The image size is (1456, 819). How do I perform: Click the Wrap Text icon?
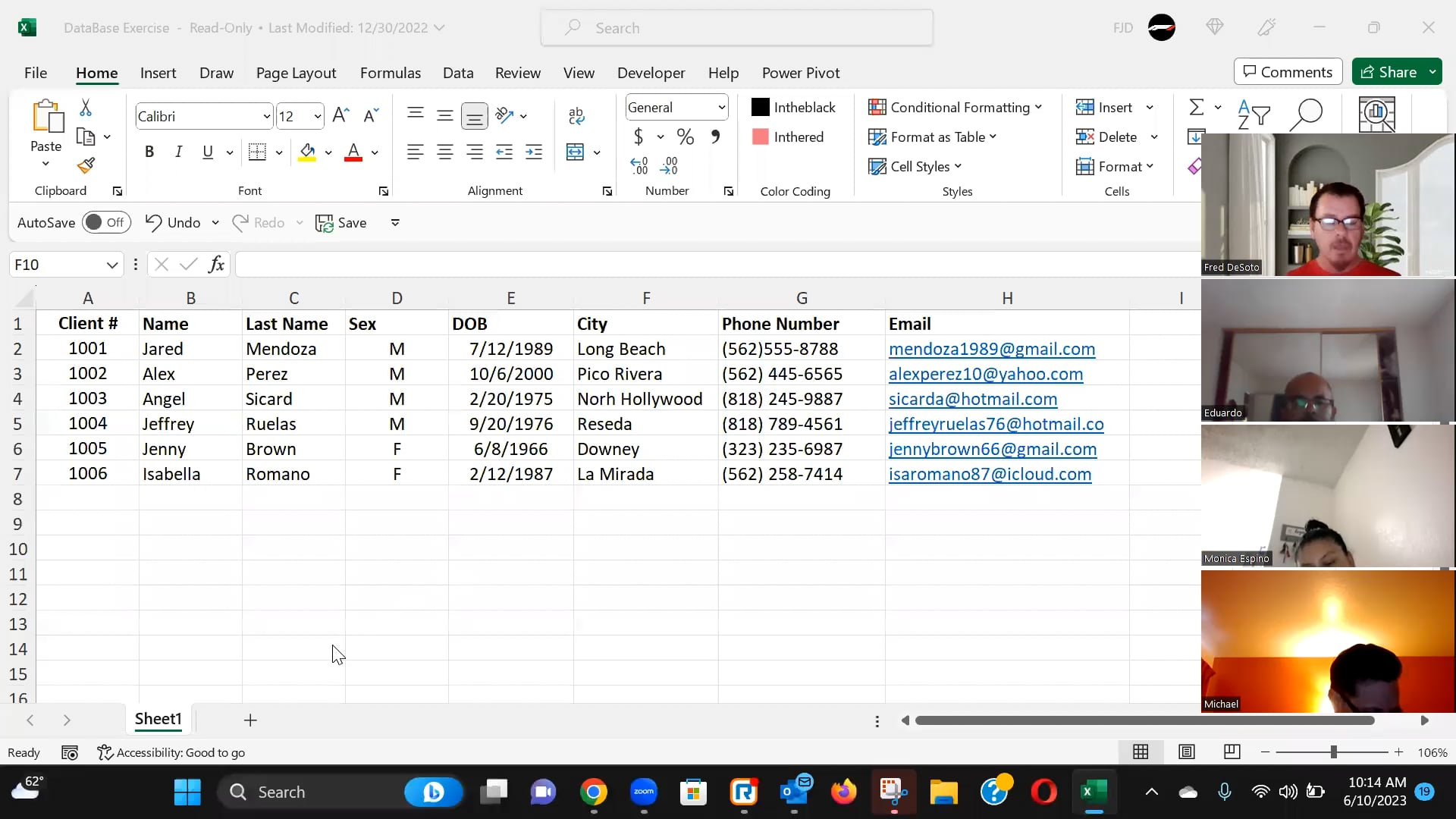click(576, 114)
